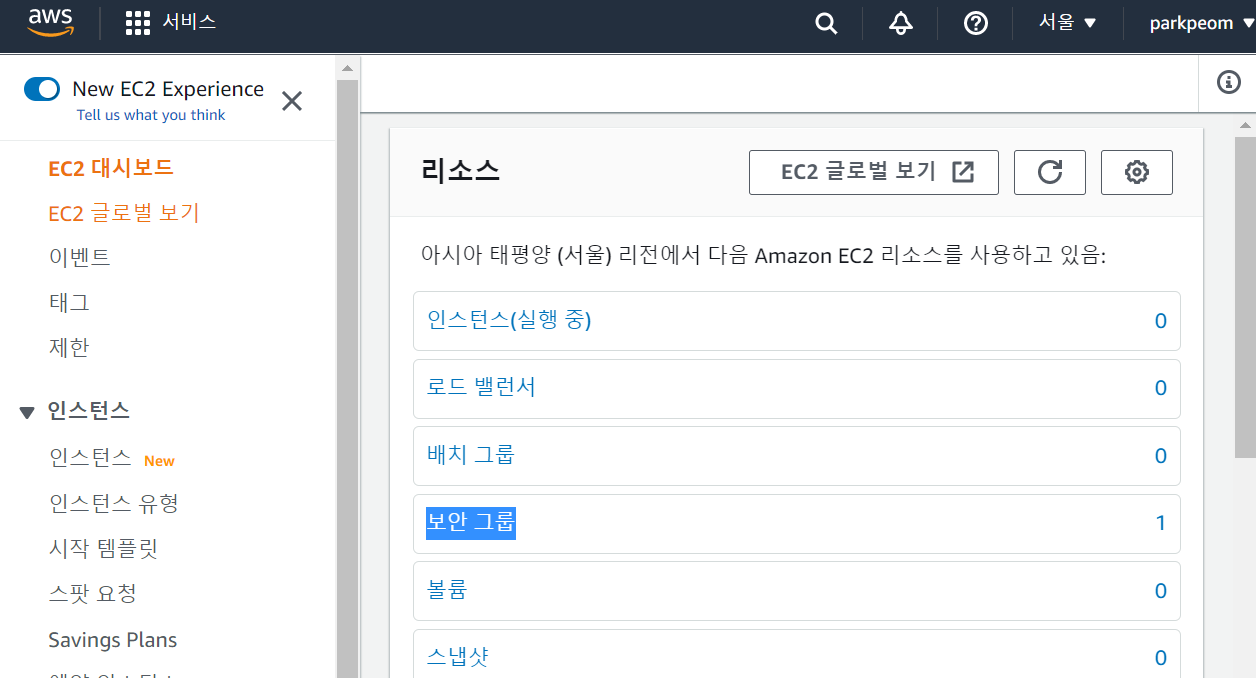Open the help question mark icon
Viewport: 1256px width, 678px height.
pos(976,24)
